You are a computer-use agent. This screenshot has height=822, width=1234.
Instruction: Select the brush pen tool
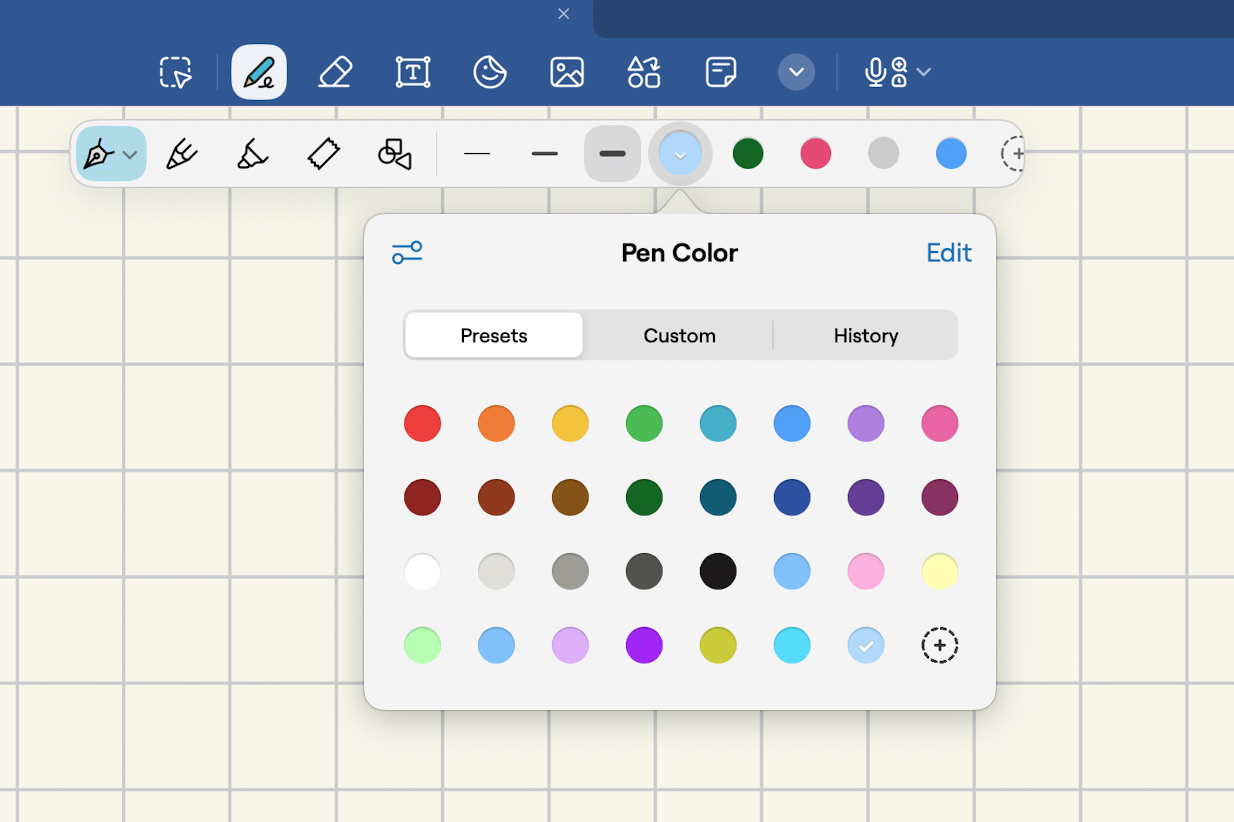point(182,154)
